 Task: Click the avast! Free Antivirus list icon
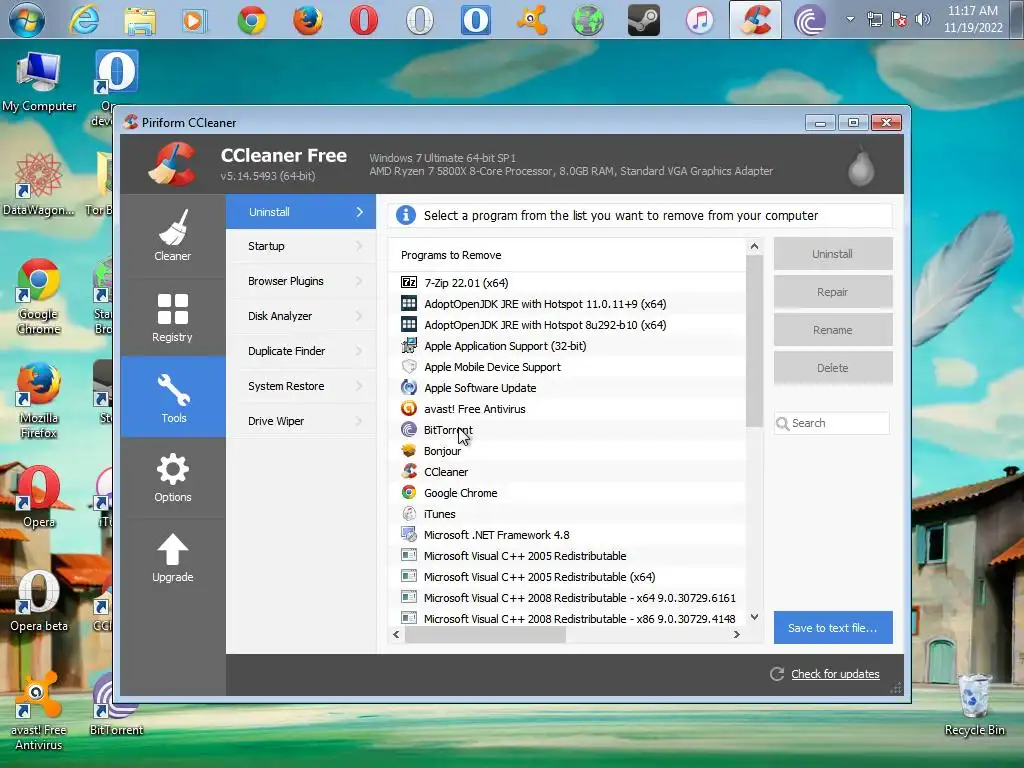click(x=409, y=408)
